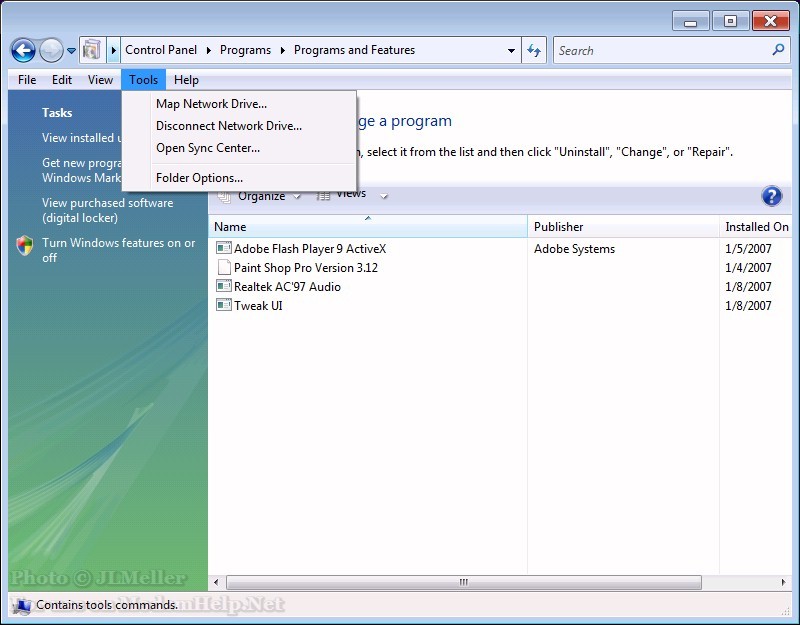Image resolution: width=800 pixels, height=625 pixels.
Task: Select Adobe Flash Player 9 ActiveX
Action: 310,249
